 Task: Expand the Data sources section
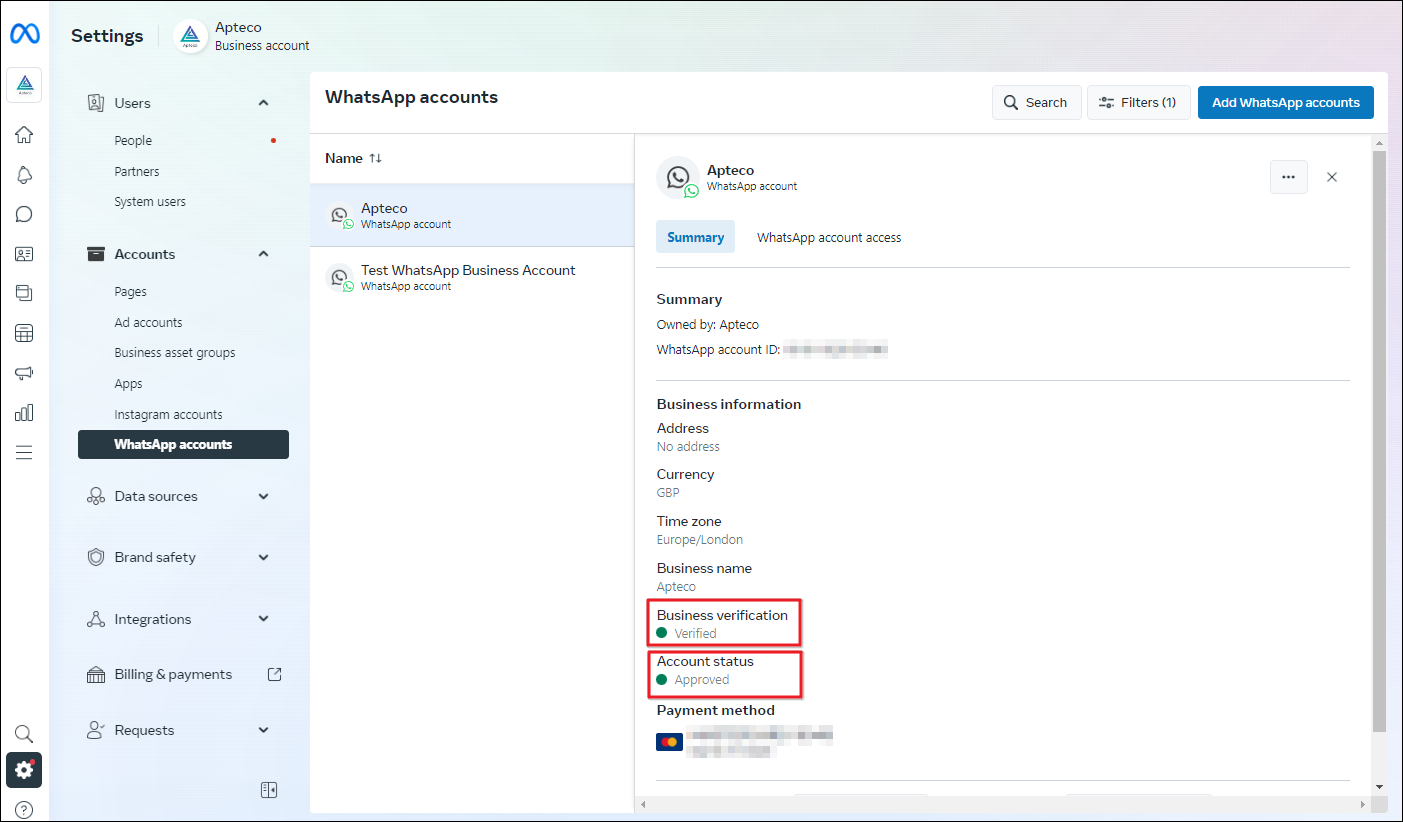click(x=264, y=496)
